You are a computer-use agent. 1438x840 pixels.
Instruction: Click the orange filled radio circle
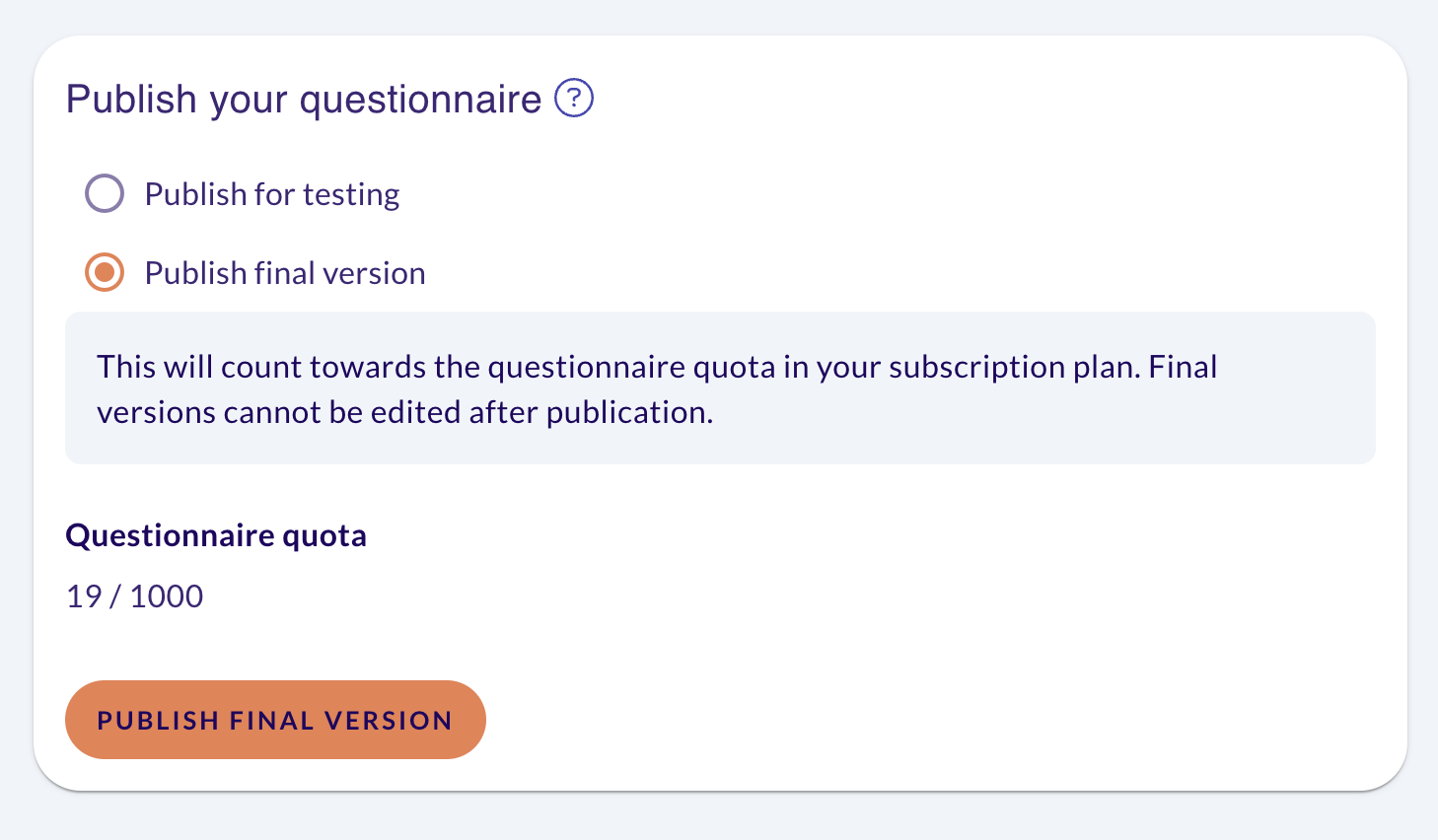pos(105,272)
